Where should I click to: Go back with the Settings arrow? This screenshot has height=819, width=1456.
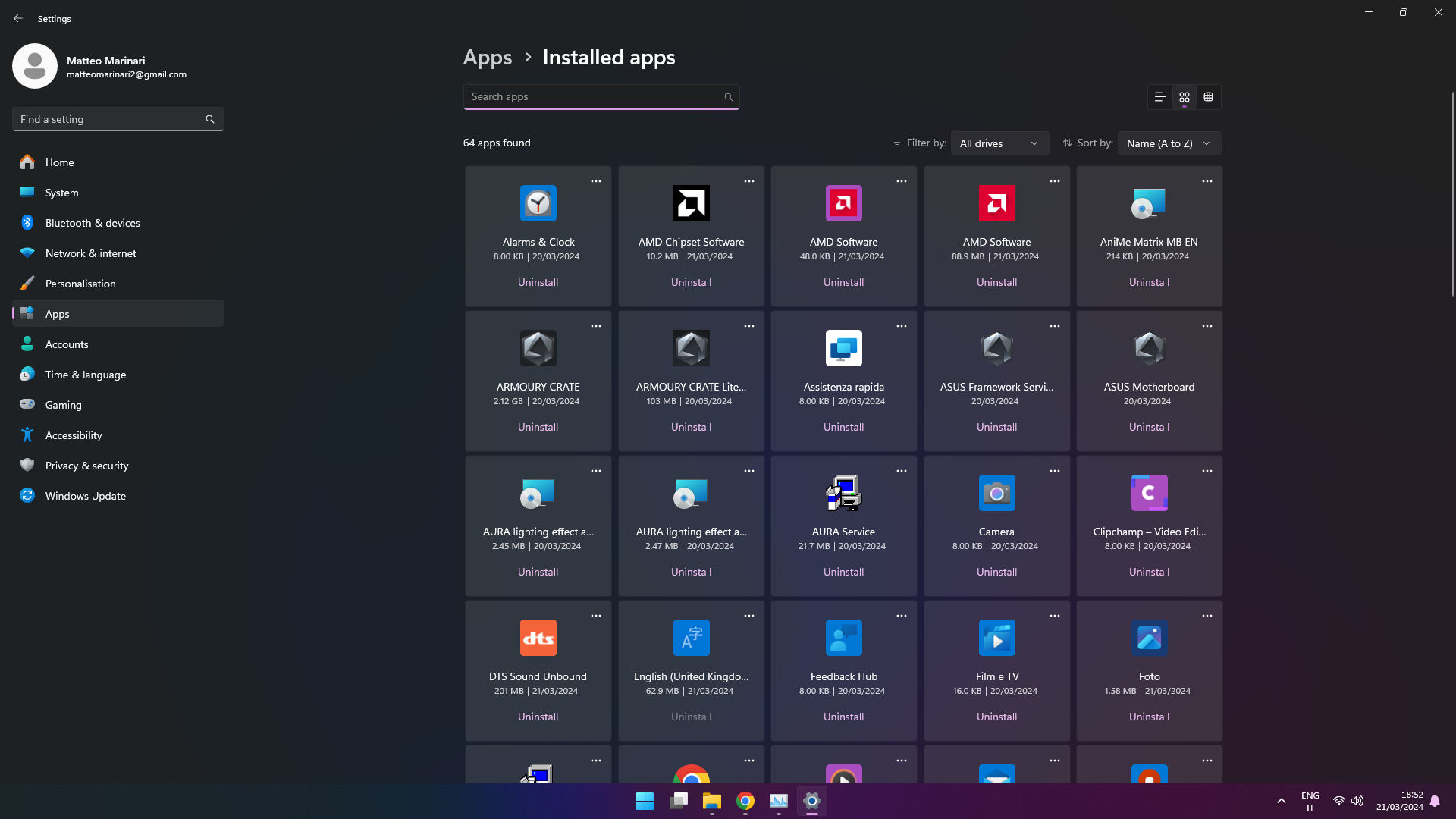coord(18,18)
